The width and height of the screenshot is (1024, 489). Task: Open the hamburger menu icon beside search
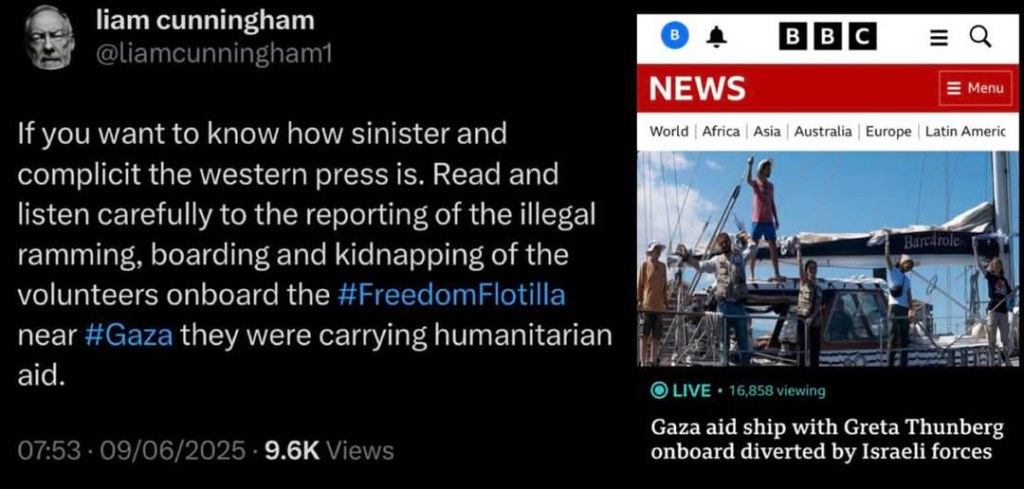point(938,38)
